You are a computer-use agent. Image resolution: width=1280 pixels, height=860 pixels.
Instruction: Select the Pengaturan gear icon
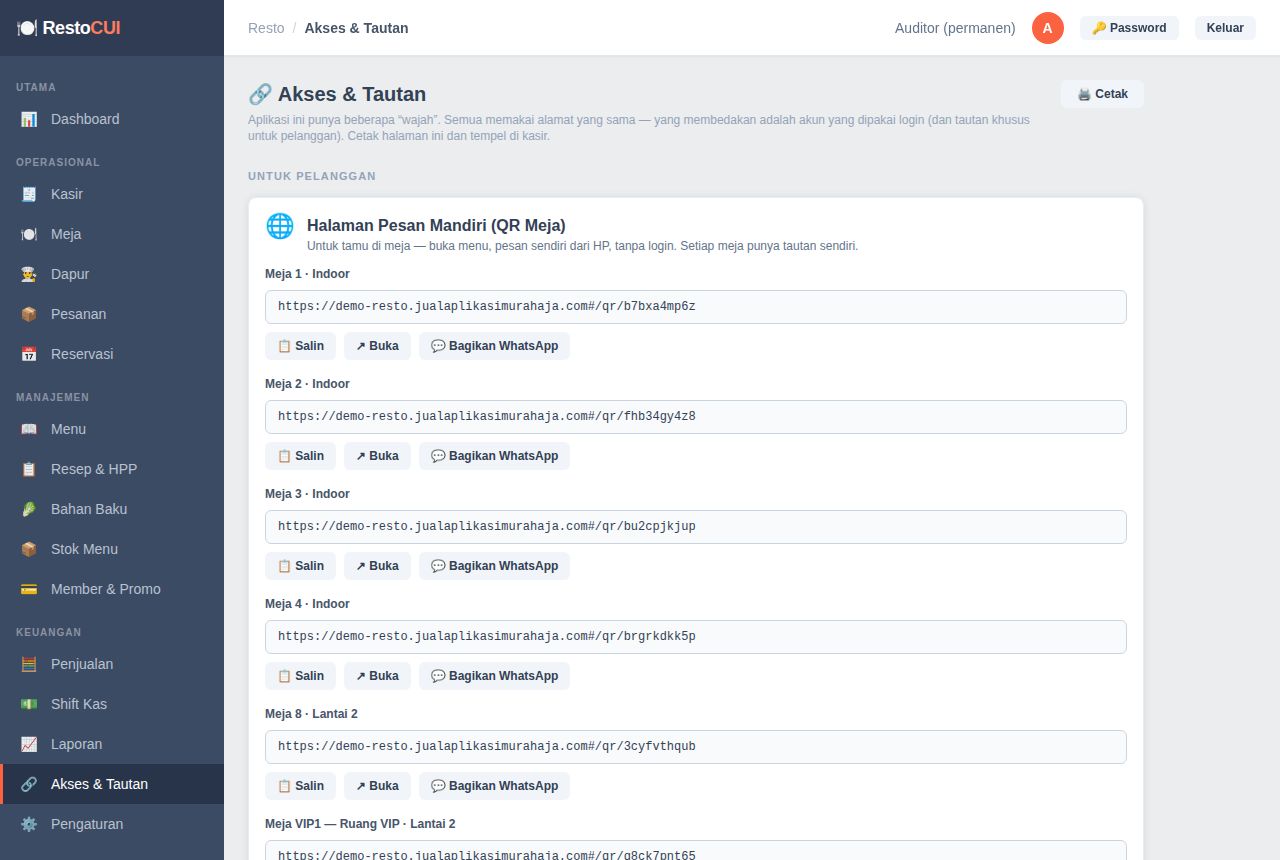[x=29, y=824]
